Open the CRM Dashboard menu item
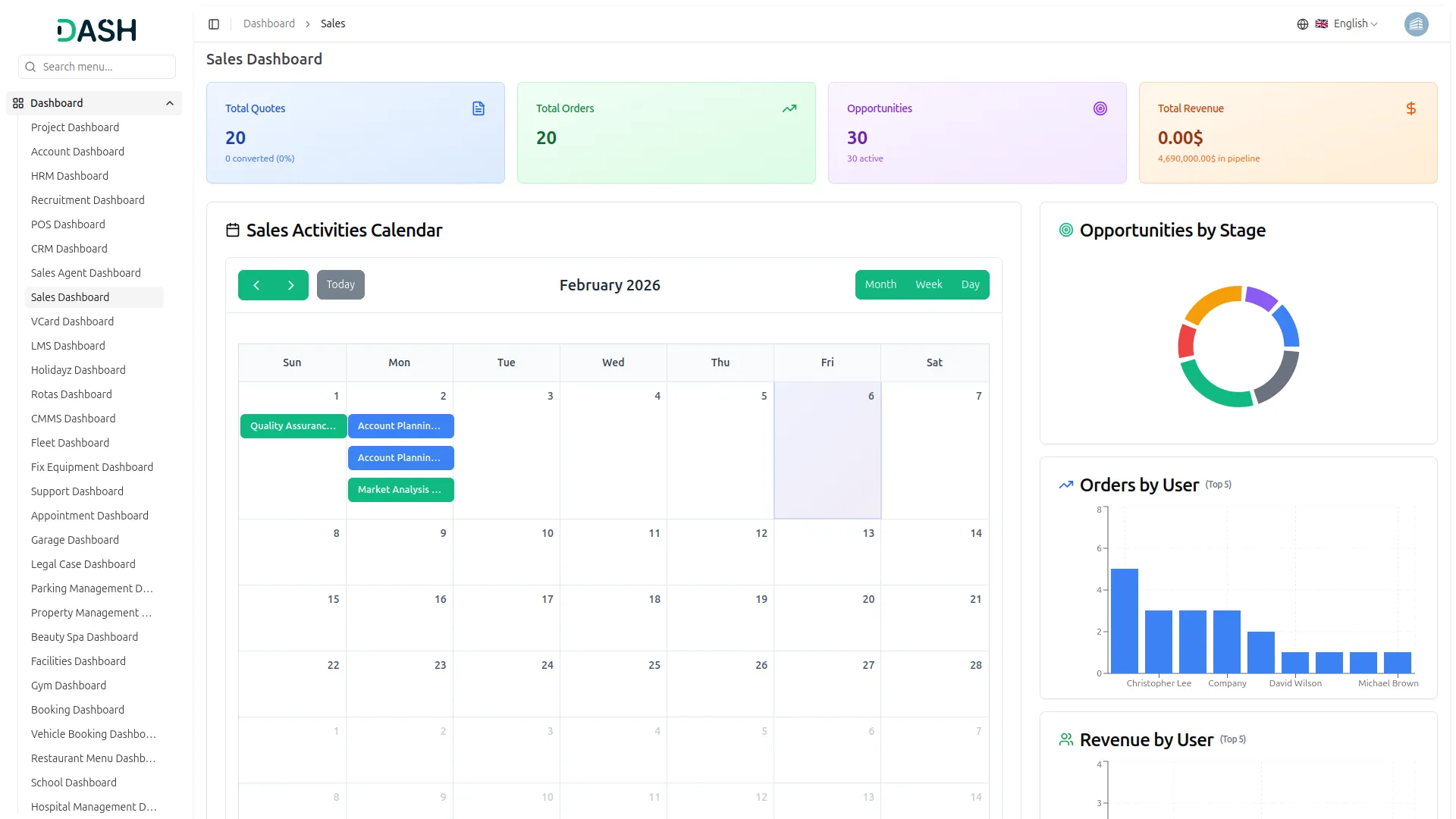This screenshot has width=1456, height=819. [x=69, y=249]
